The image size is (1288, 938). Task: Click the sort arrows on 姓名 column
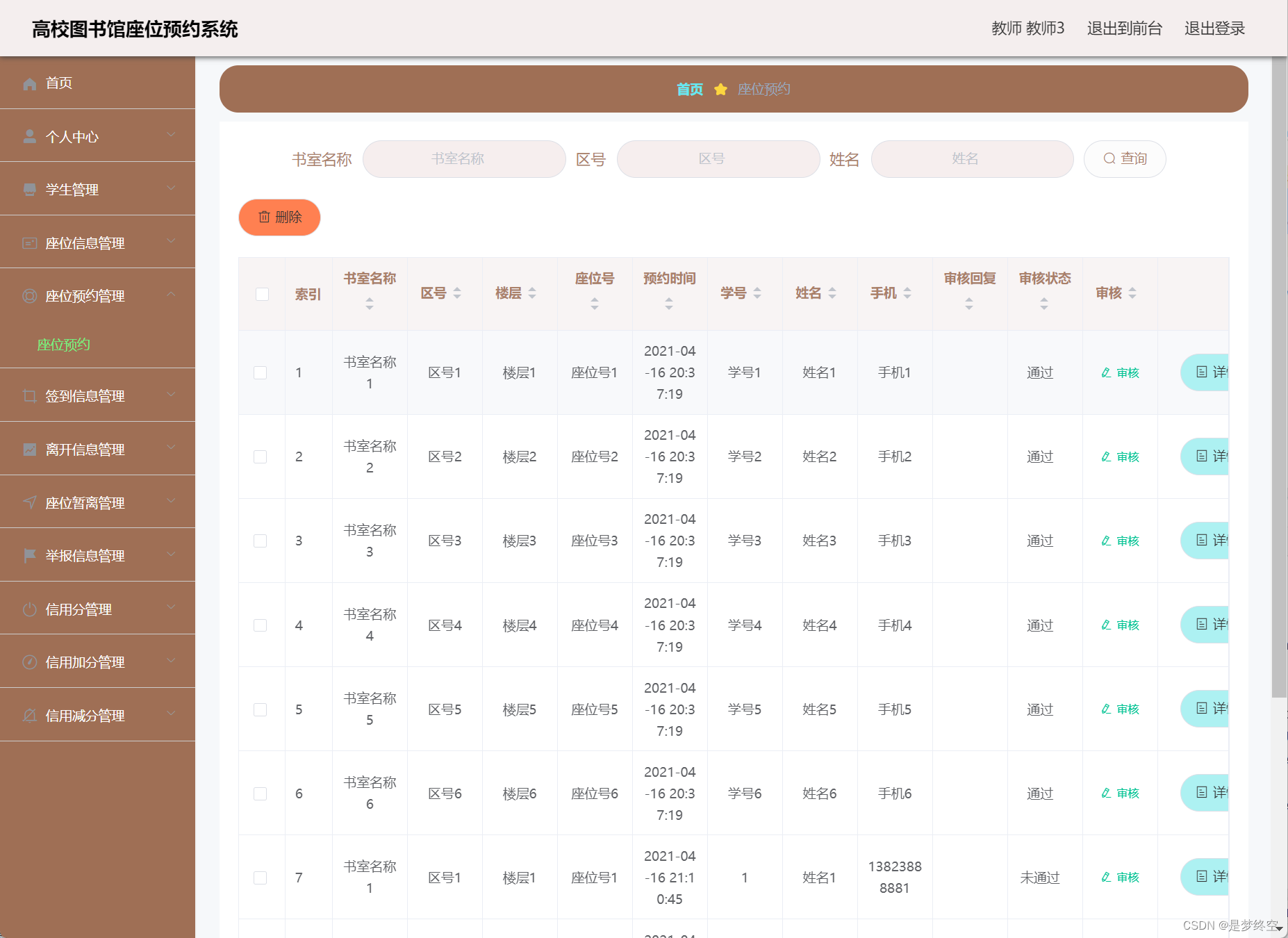[832, 293]
